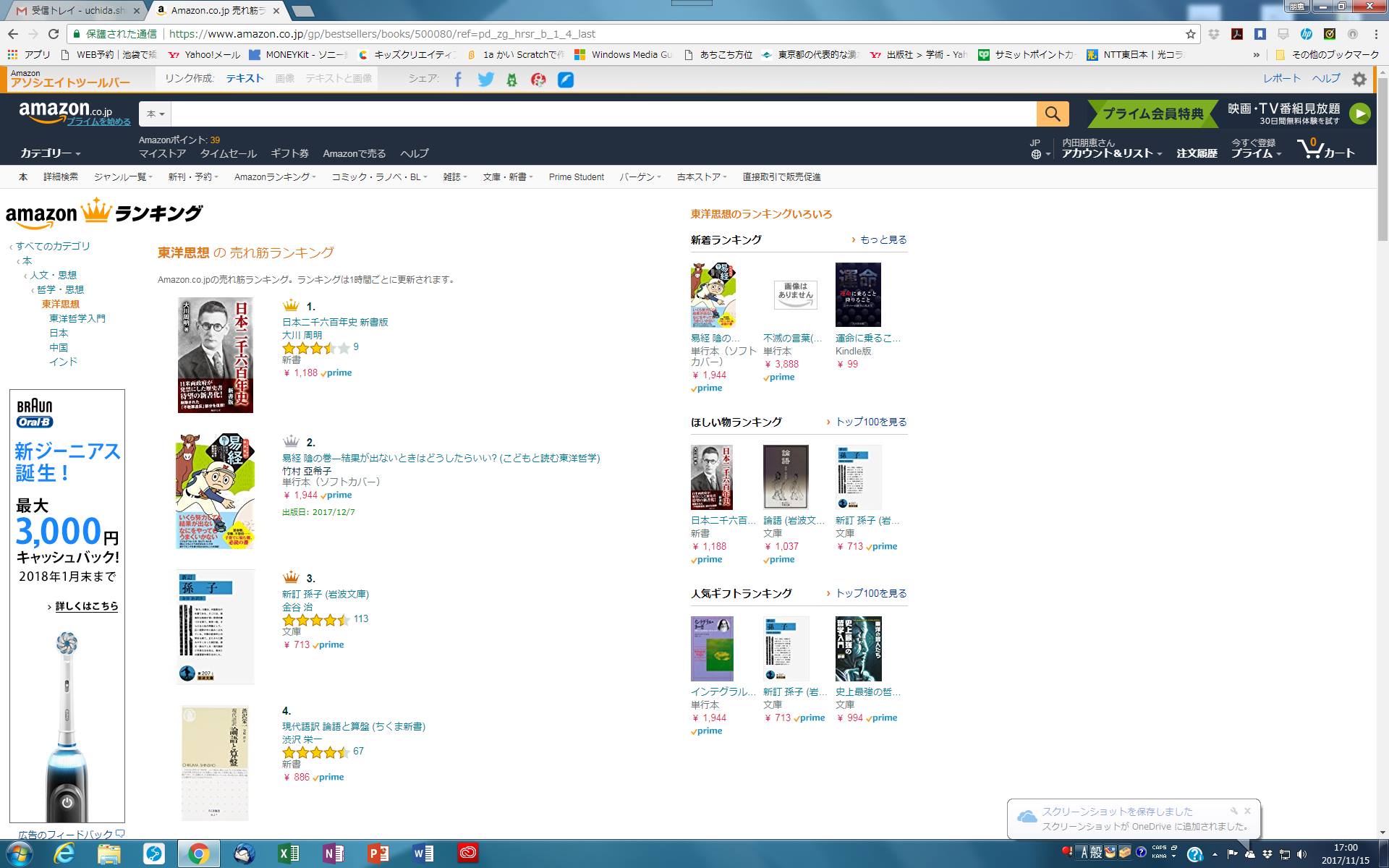Viewport: 1389px width, 868px height.
Task: Expand the プライム account dropdown
Action: [x=1257, y=153]
